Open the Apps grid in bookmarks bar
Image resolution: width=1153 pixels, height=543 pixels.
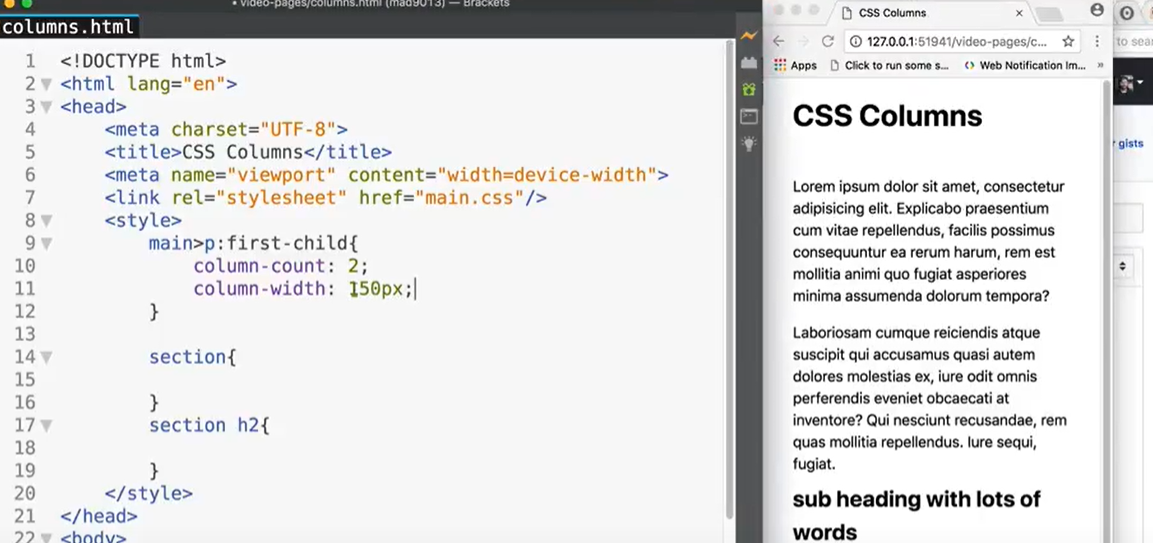(x=796, y=65)
